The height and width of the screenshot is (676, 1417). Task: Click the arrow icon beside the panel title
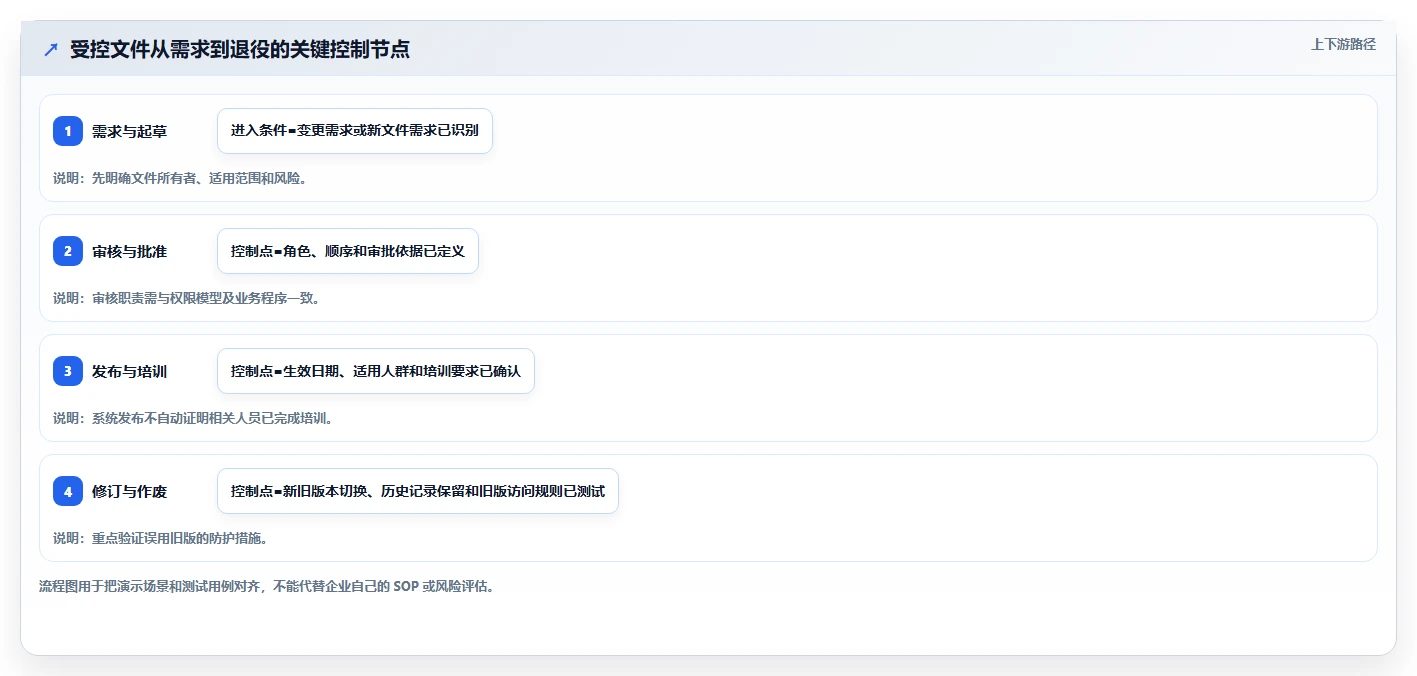51,50
